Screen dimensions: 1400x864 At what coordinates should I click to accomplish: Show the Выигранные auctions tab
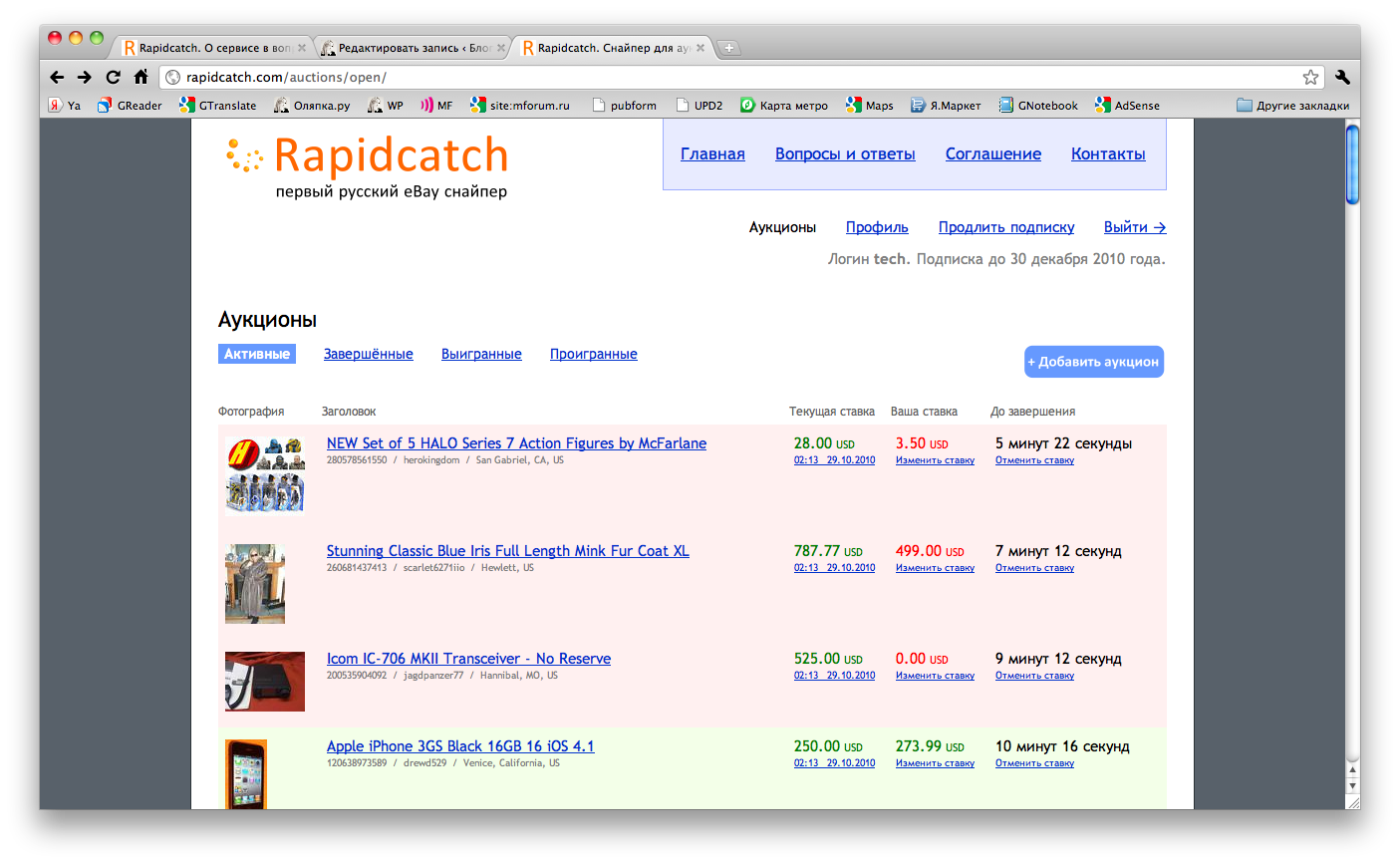[481, 354]
